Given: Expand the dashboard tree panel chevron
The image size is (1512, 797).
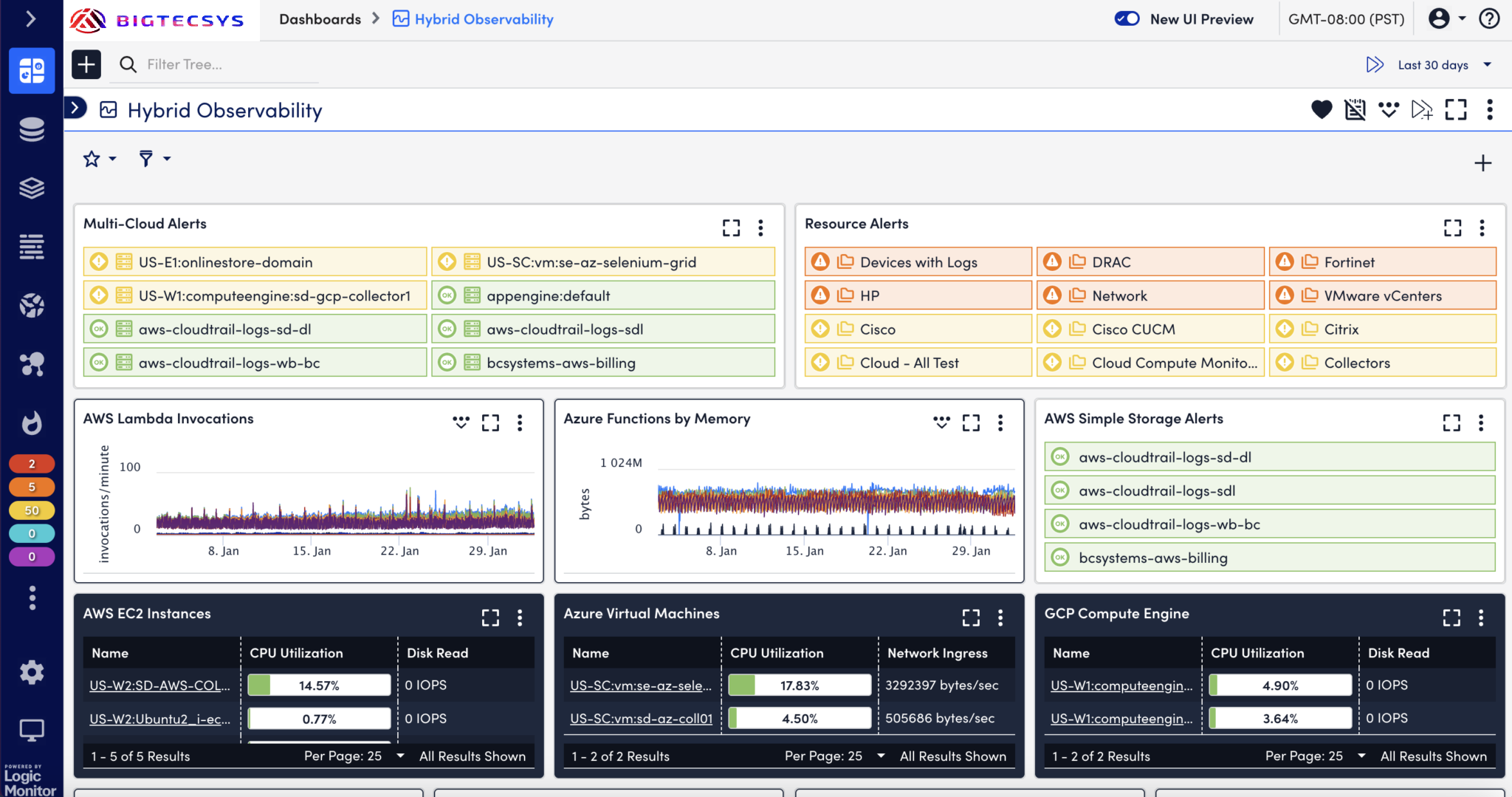Looking at the screenshot, I should [x=75, y=108].
